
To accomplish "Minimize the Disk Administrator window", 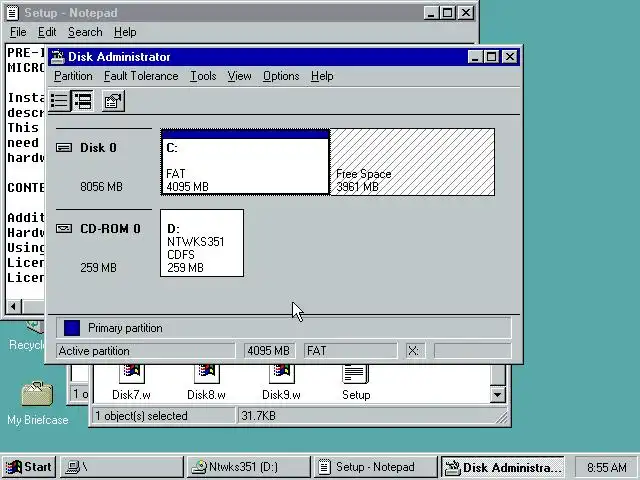I will click(475, 57).
